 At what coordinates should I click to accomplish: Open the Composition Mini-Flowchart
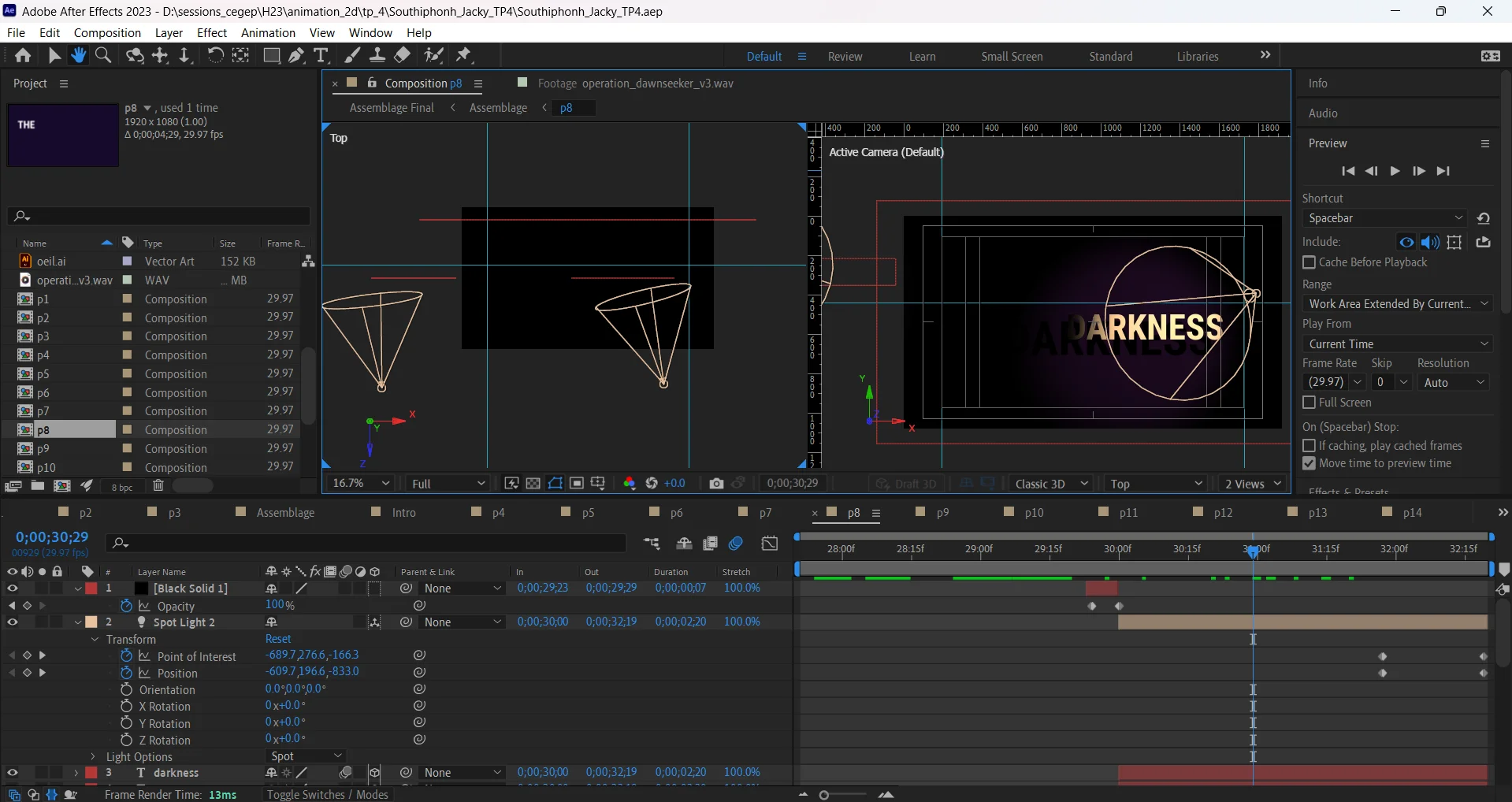(x=652, y=544)
